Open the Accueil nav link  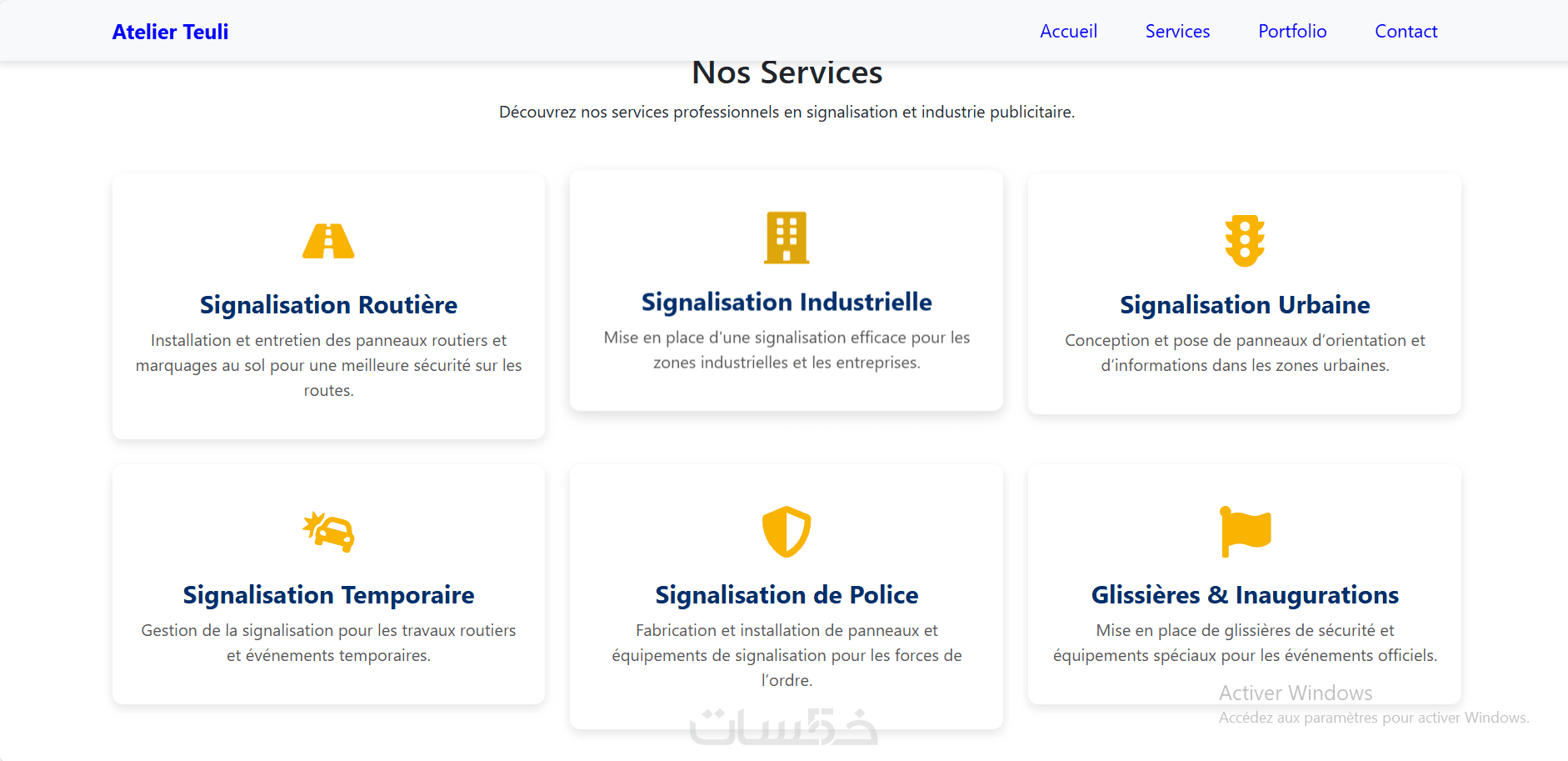click(1068, 32)
